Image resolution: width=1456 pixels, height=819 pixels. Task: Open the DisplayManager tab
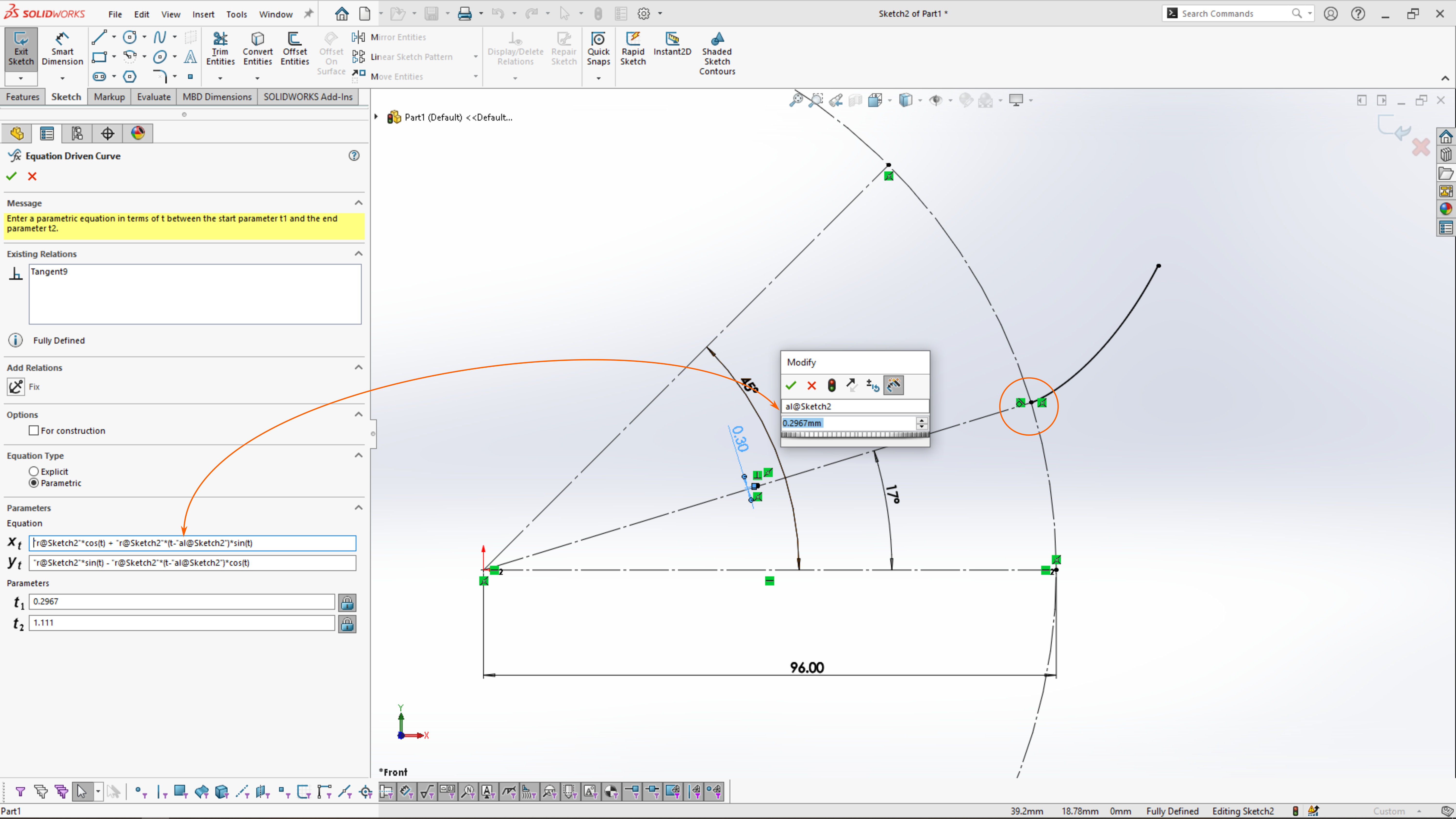(138, 133)
